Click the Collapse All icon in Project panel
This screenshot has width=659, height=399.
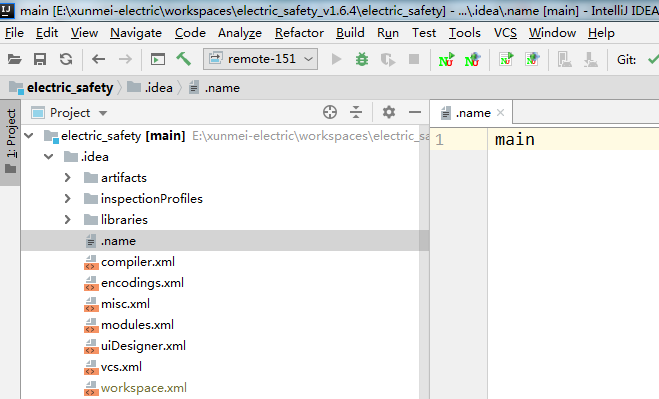[x=356, y=112]
